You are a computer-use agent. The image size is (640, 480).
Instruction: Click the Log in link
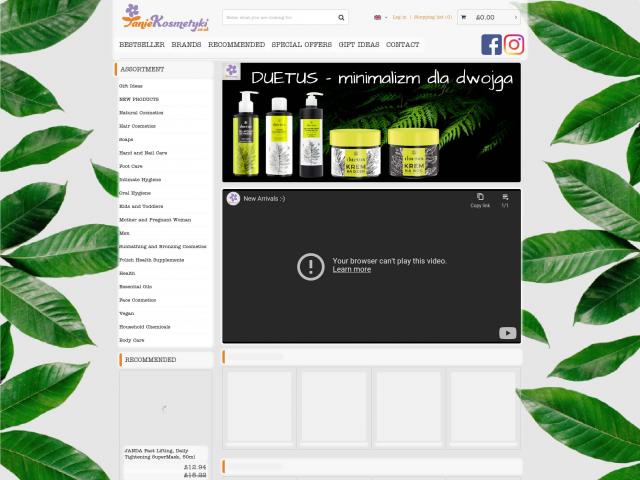pyautogui.click(x=399, y=17)
